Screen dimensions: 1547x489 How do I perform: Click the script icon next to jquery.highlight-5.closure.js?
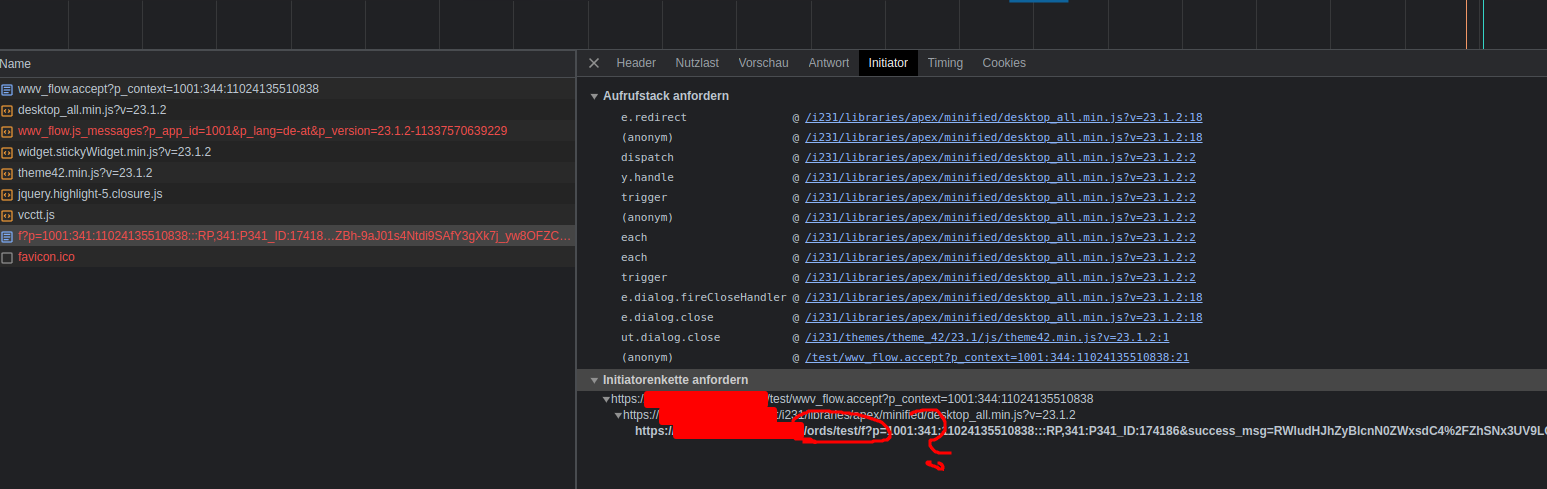click(7, 194)
